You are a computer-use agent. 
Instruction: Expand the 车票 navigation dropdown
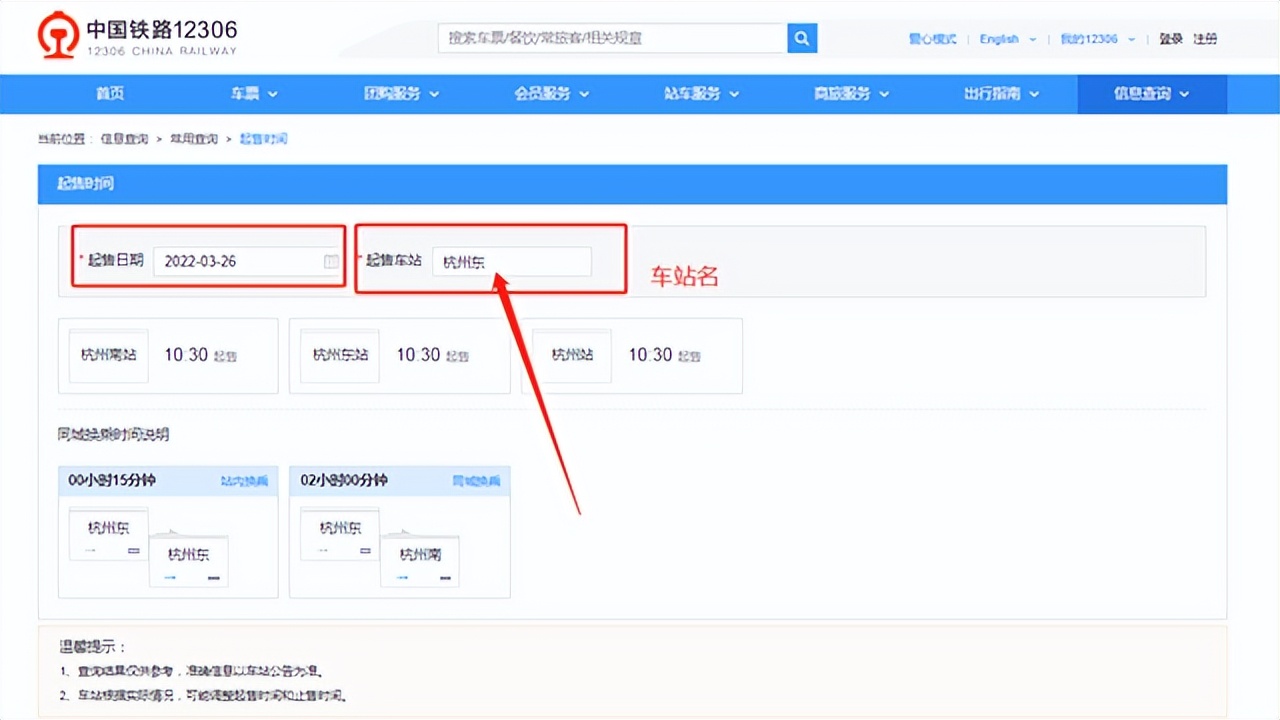[x=253, y=93]
